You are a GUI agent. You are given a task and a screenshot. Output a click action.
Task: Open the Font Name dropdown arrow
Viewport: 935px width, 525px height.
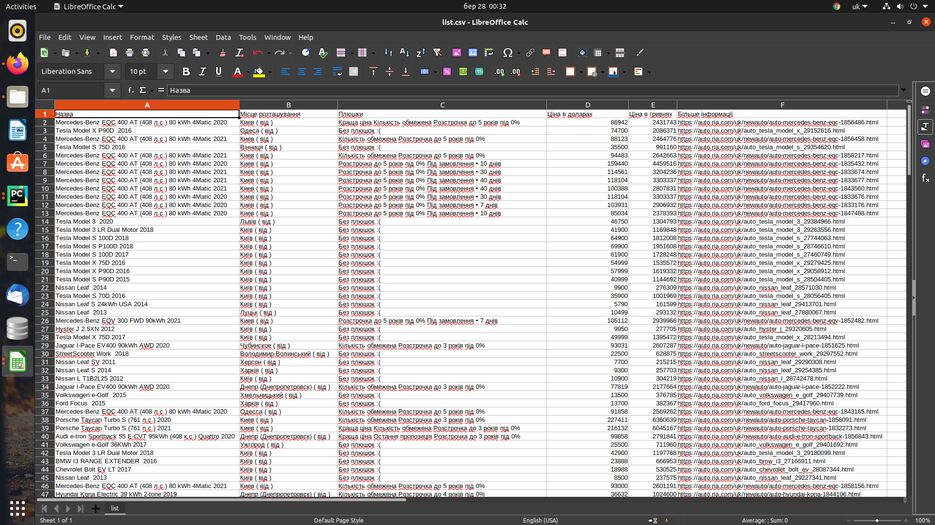pyautogui.click(x=112, y=72)
